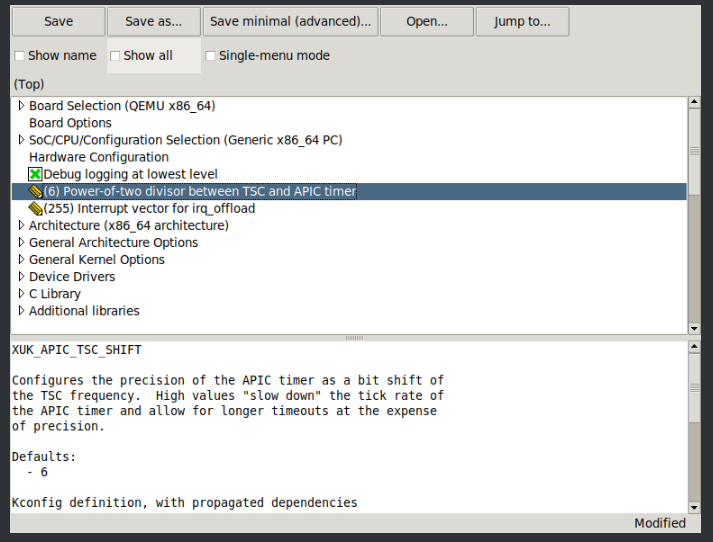Expand SoC/CPU/Configuration Selection arrow
This screenshot has width=713, height=542.
(21, 140)
